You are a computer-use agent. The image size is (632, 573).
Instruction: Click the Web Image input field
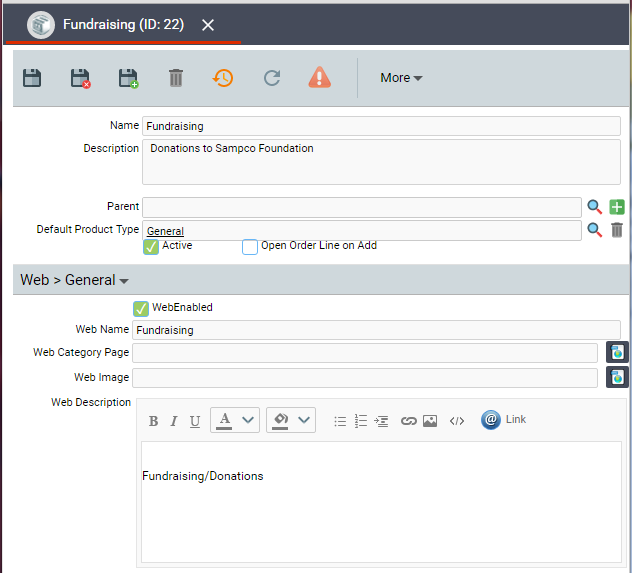tap(365, 378)
